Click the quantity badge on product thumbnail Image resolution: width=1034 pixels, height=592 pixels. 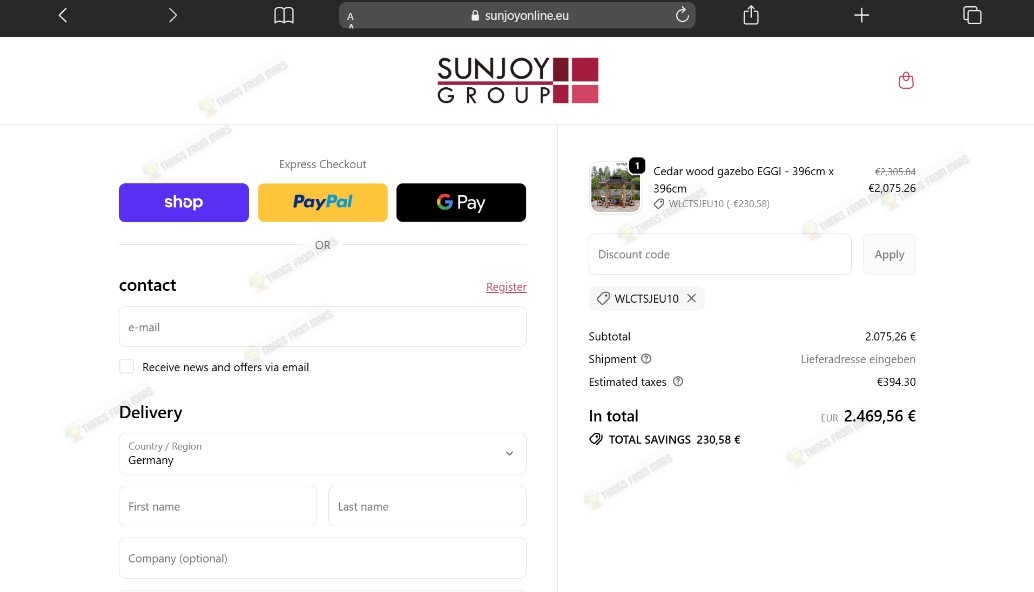(637, 165)
